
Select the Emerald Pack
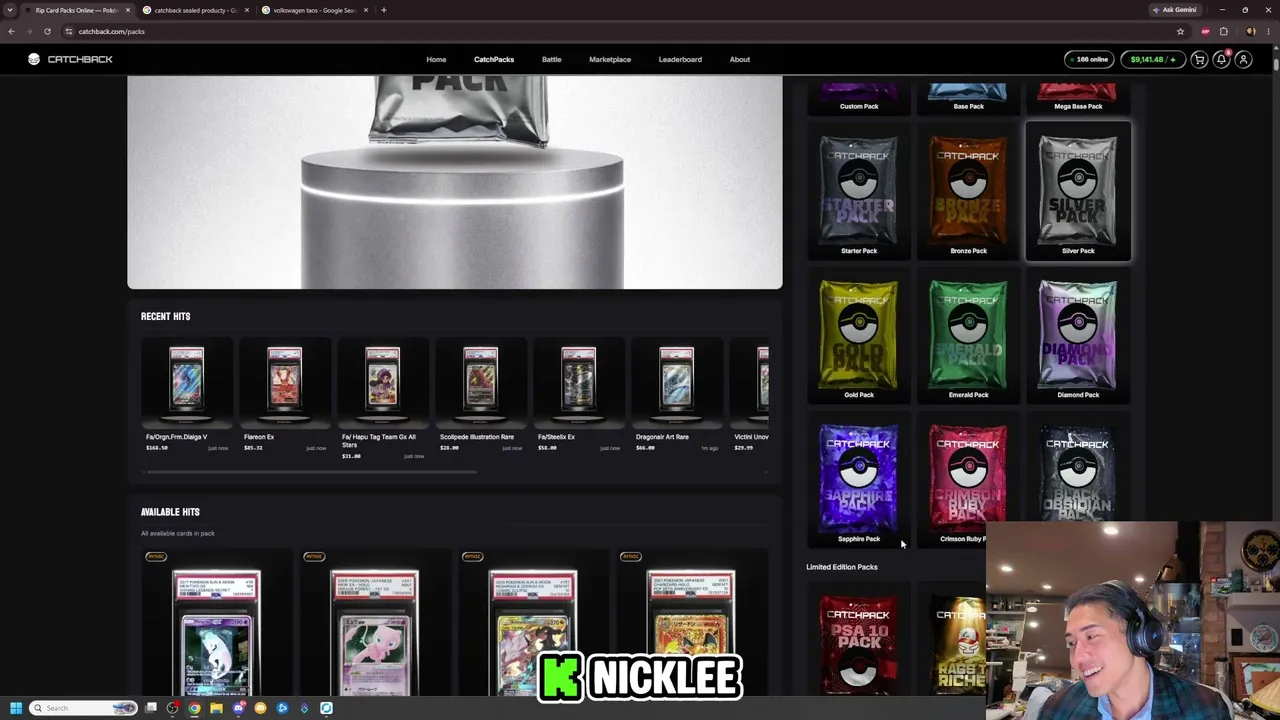click(x=968, y=337)
